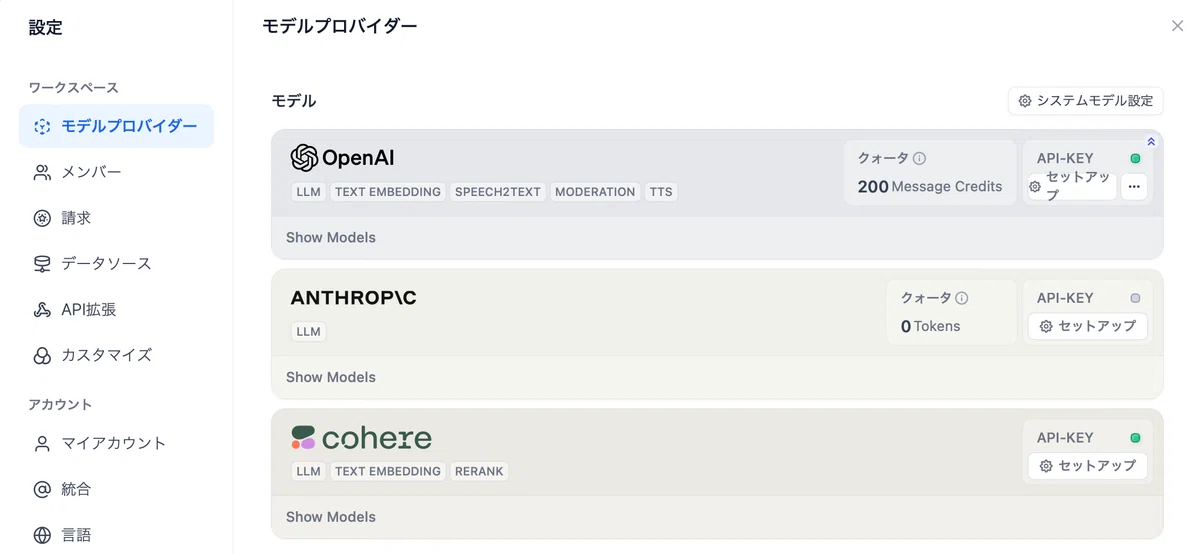Image resolution: width=1200 pixels, height=554 pixels.
Task: Click the Cohere logo
Action: tap(361, 438)
